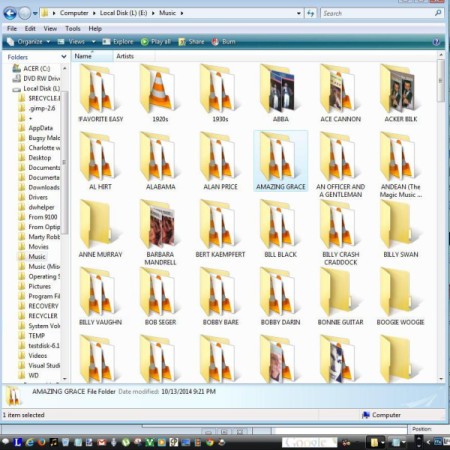Select Downloads in the folder tree
The height and width of the screenshot is (450, 450).
(39, 187)
